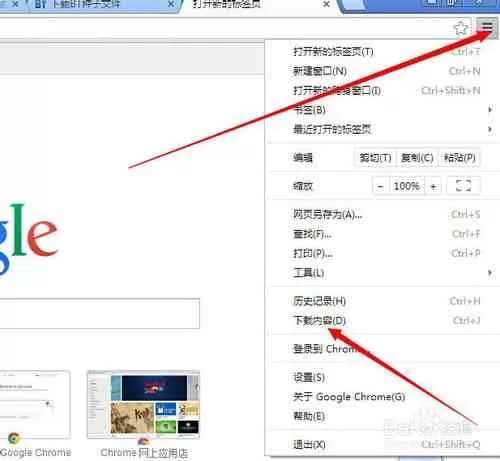
Task: Click the Google search input box
Action: (100, 313)
